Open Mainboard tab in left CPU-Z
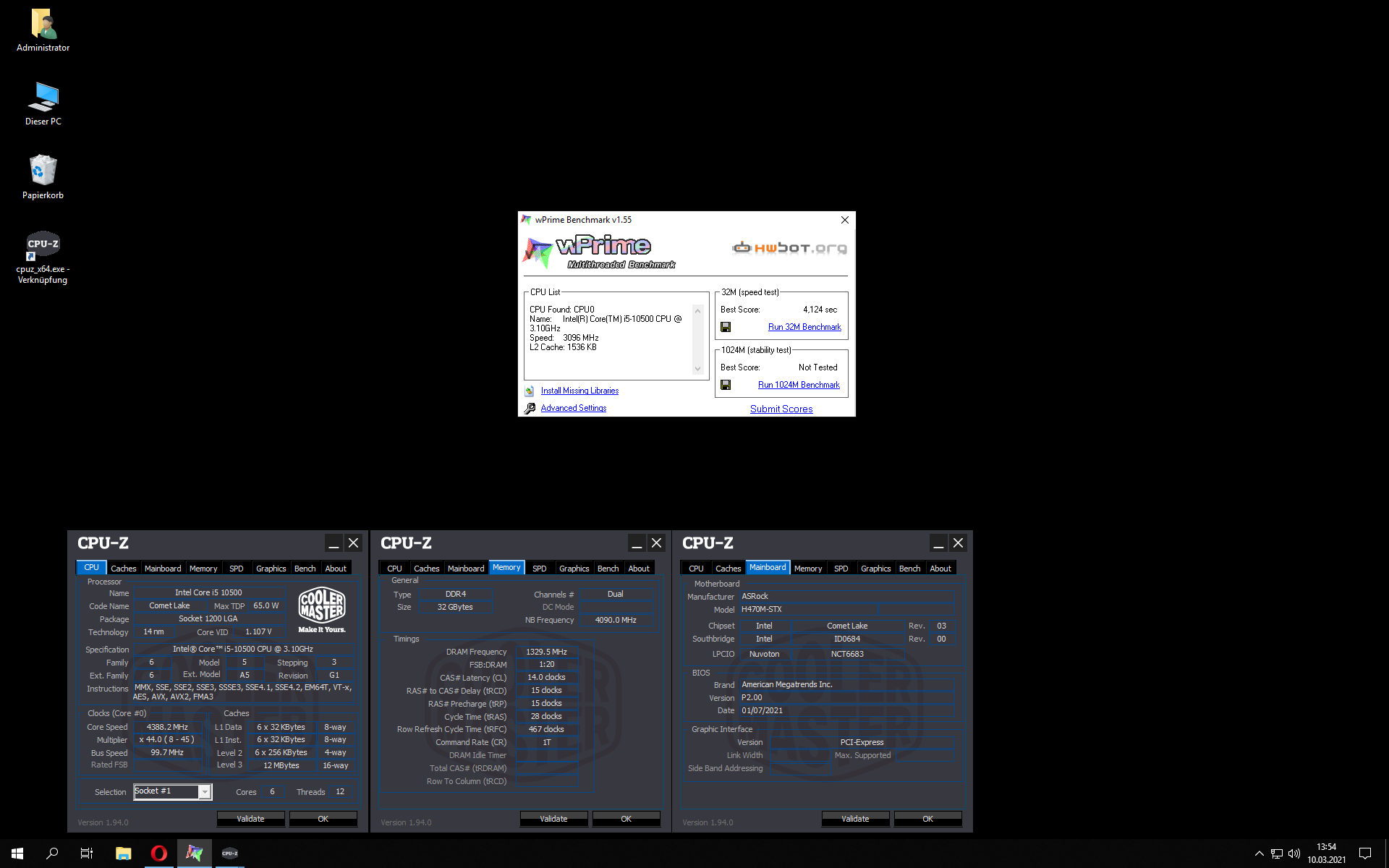The image size is (1389, 868). [163, 569]
